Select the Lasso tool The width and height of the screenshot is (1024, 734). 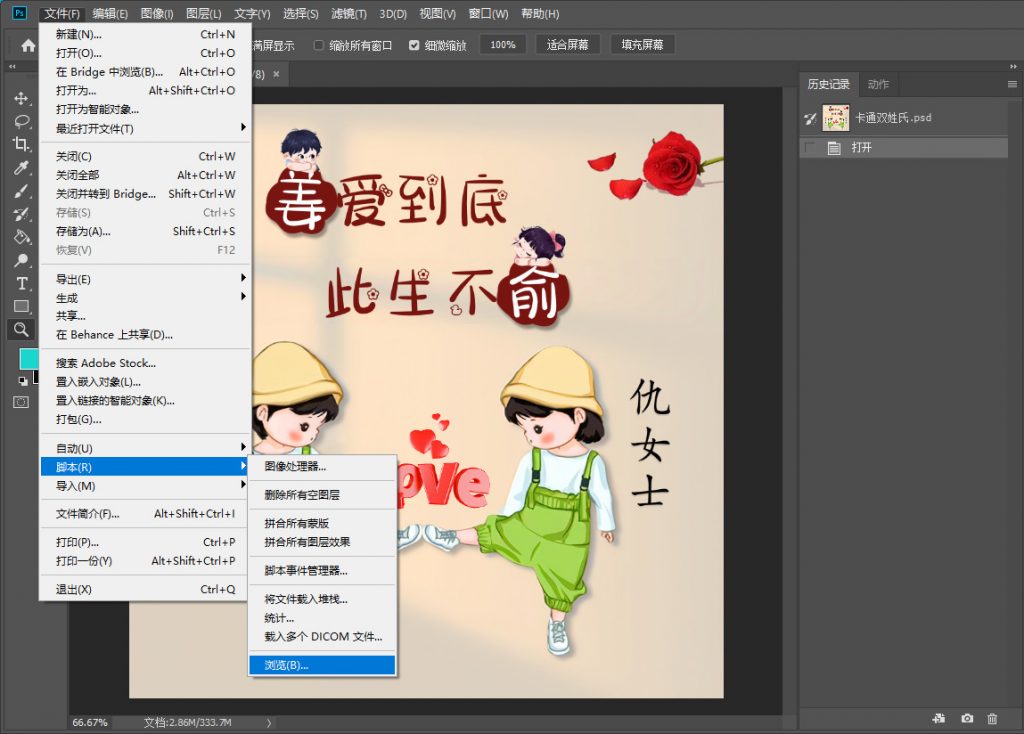(x=22, y=121)
